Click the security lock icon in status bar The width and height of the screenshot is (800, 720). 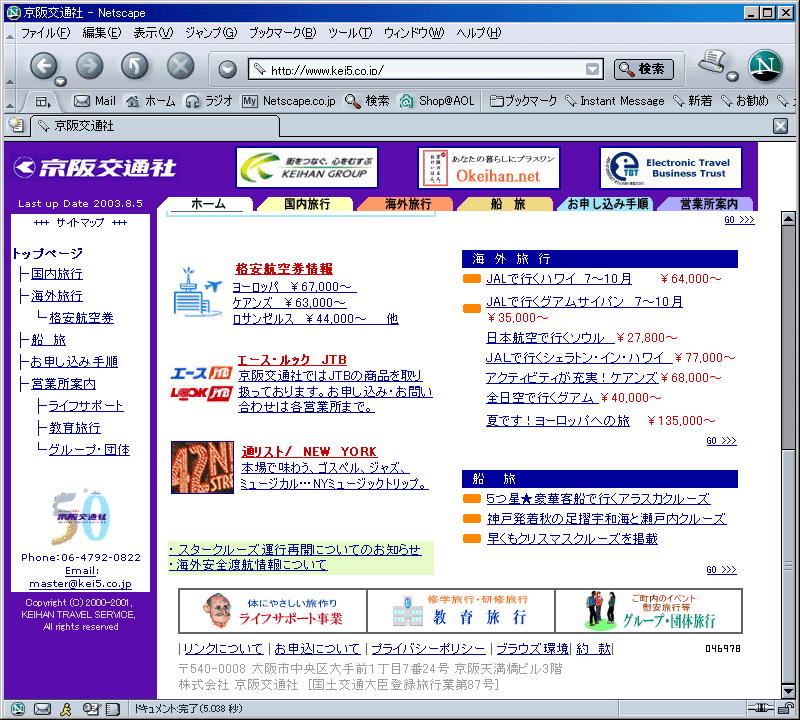785,708
